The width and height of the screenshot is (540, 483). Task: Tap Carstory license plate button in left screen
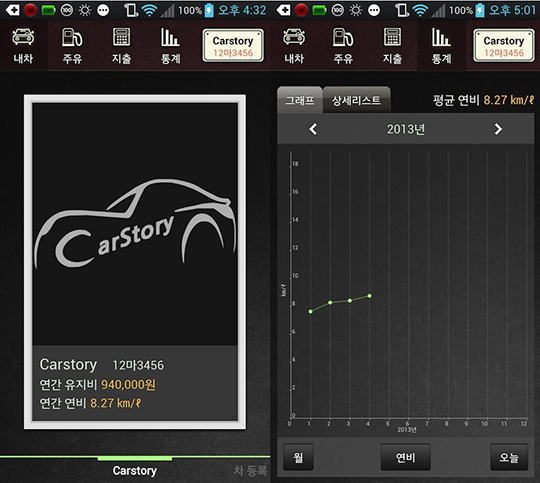[233, 45]
